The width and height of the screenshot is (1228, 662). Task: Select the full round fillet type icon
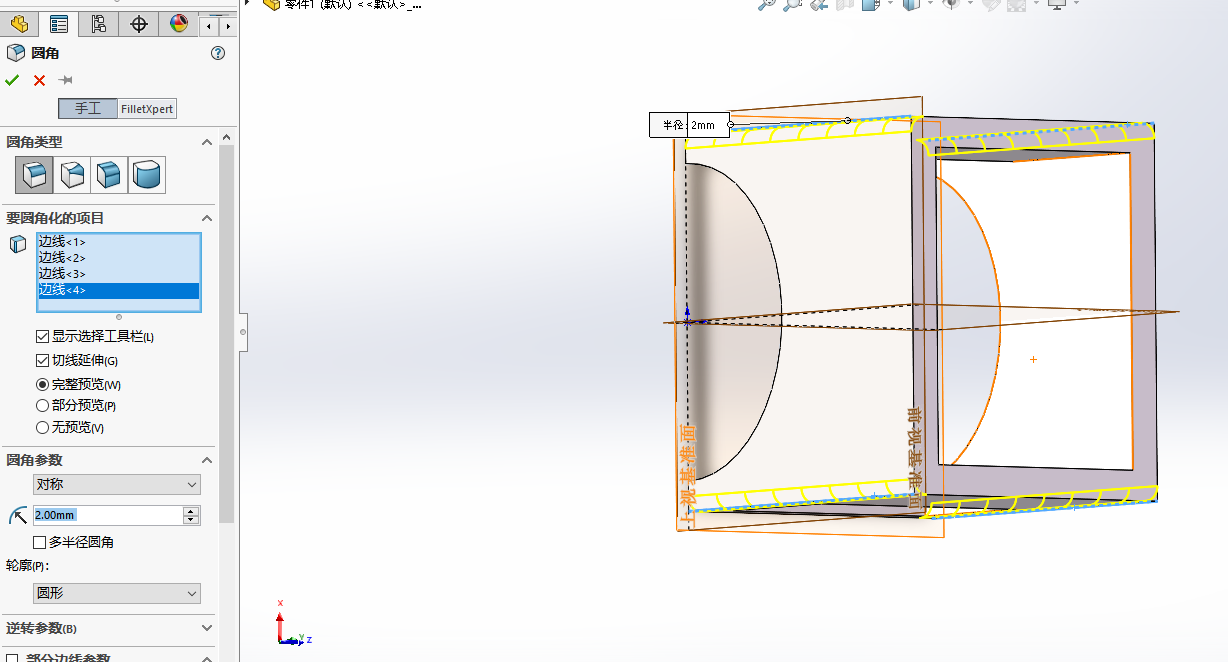(147, 175)
